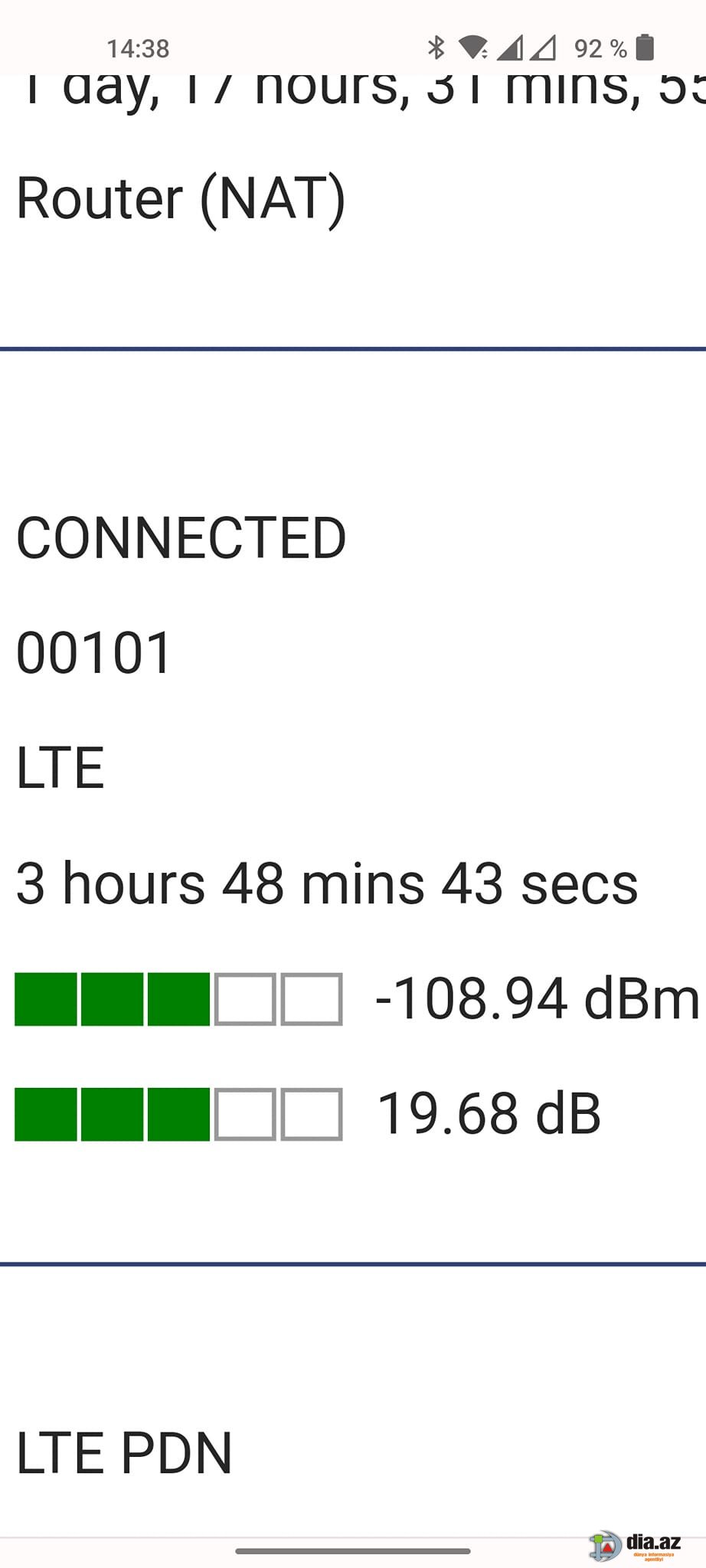Tap the Bluetooth icon in status bar
Viewport: 706px width, 1568px height.
coord(436,47)
